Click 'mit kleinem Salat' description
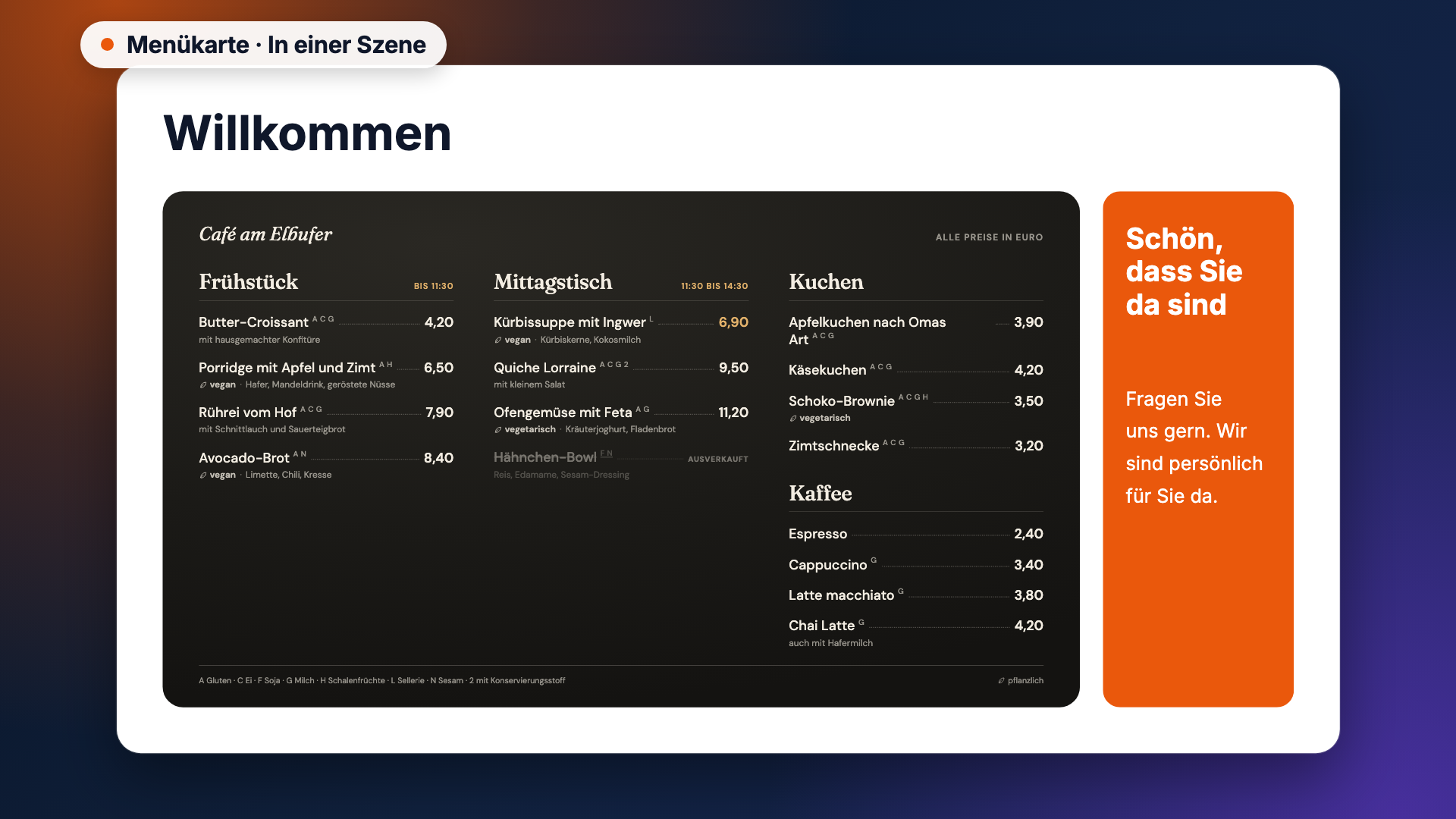 pos(529,385)
